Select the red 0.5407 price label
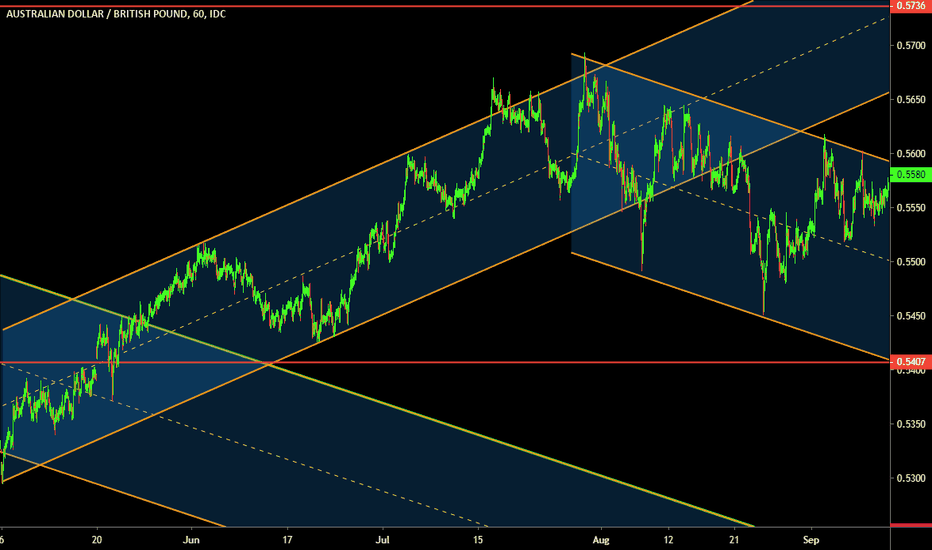This screenshot has height=550, width=932. [x=911, y=362]
